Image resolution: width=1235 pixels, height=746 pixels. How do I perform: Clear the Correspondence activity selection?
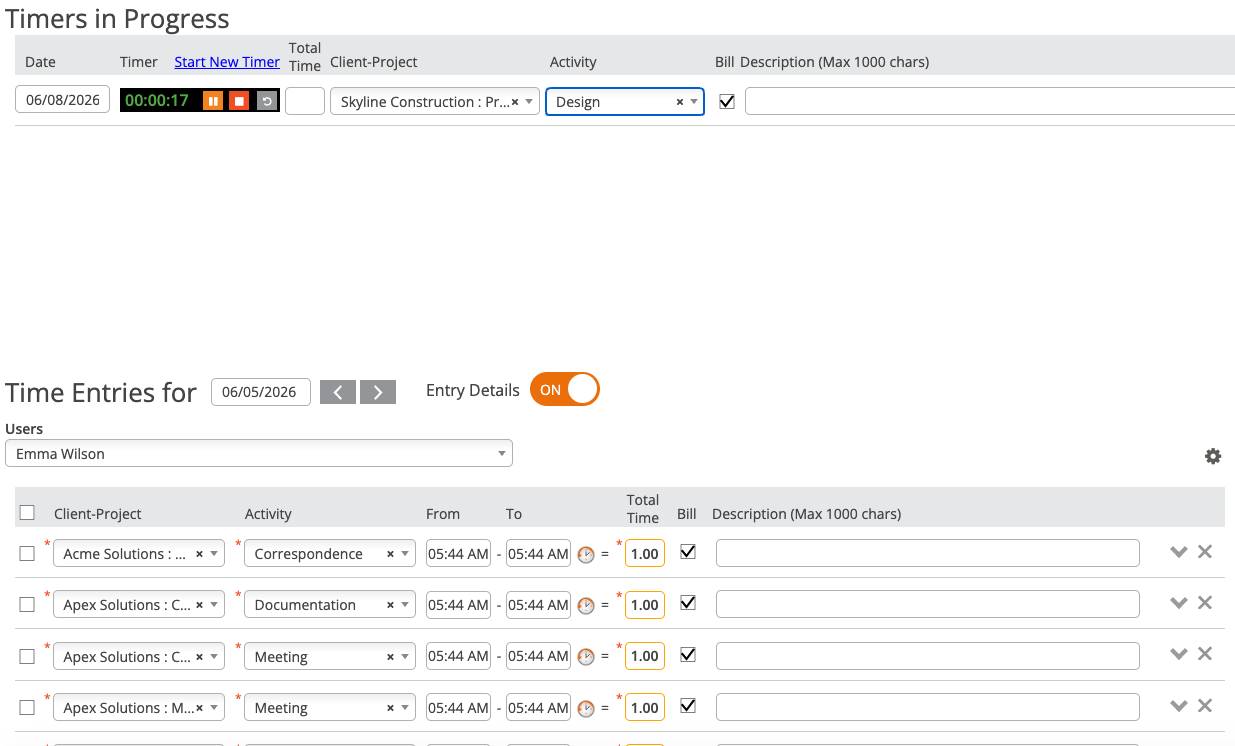(x=390, y=554)
